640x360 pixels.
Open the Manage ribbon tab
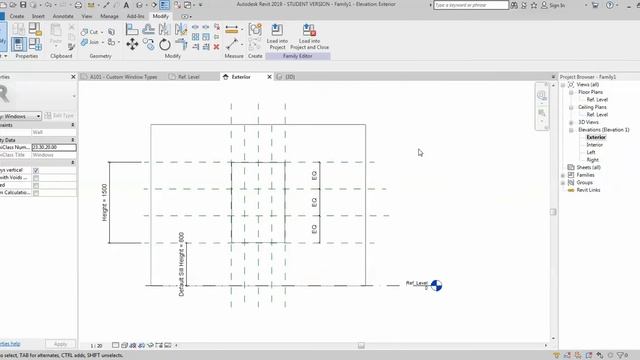click(x=109, y=16)
